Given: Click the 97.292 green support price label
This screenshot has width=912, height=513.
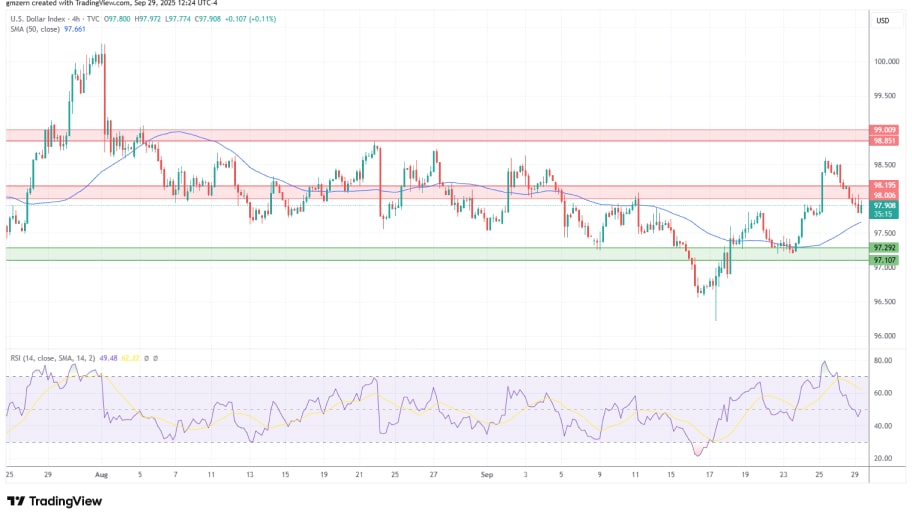Looking at the screenshot, I should click(x=884, y=247).
